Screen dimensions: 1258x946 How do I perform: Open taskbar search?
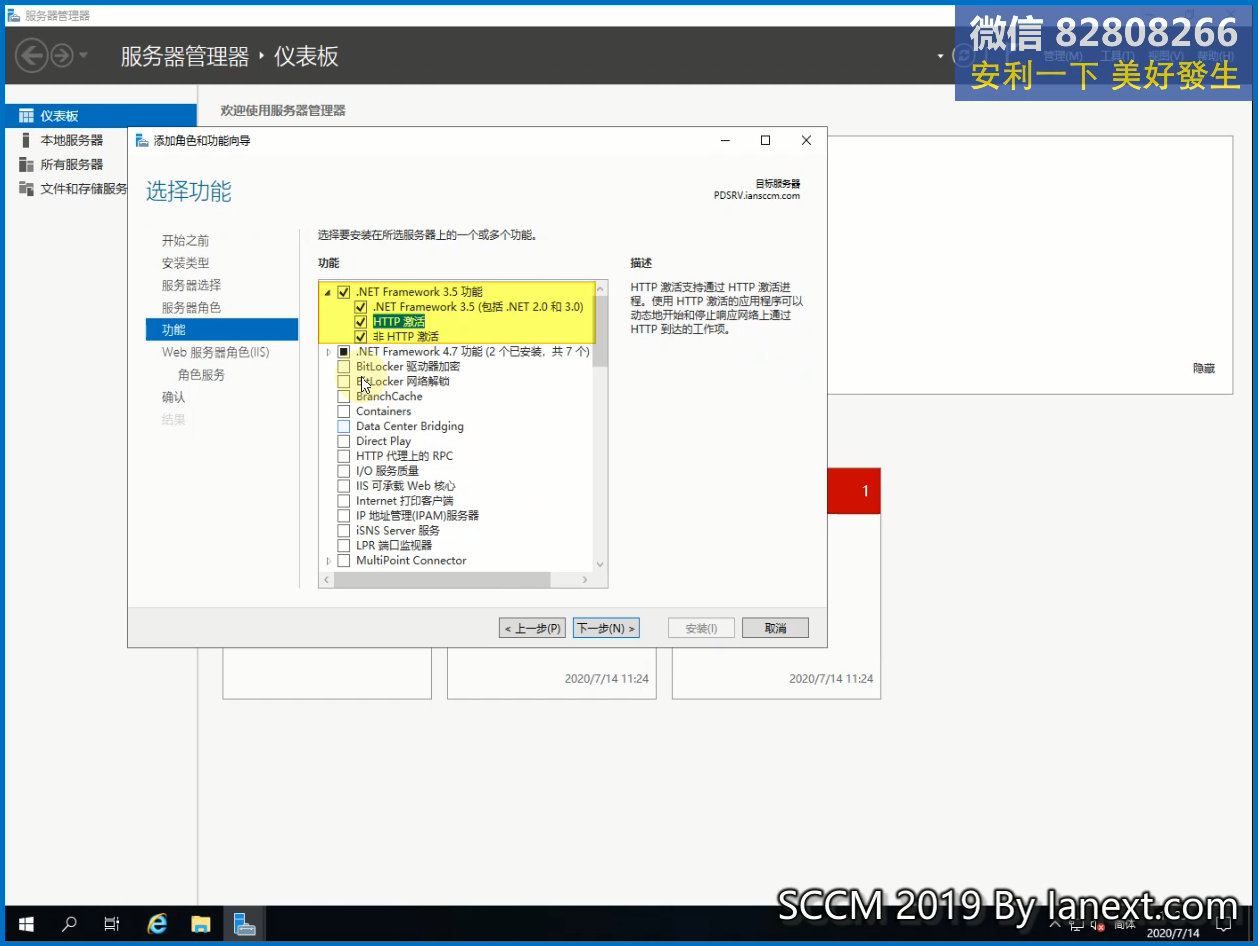pos(69,924)
